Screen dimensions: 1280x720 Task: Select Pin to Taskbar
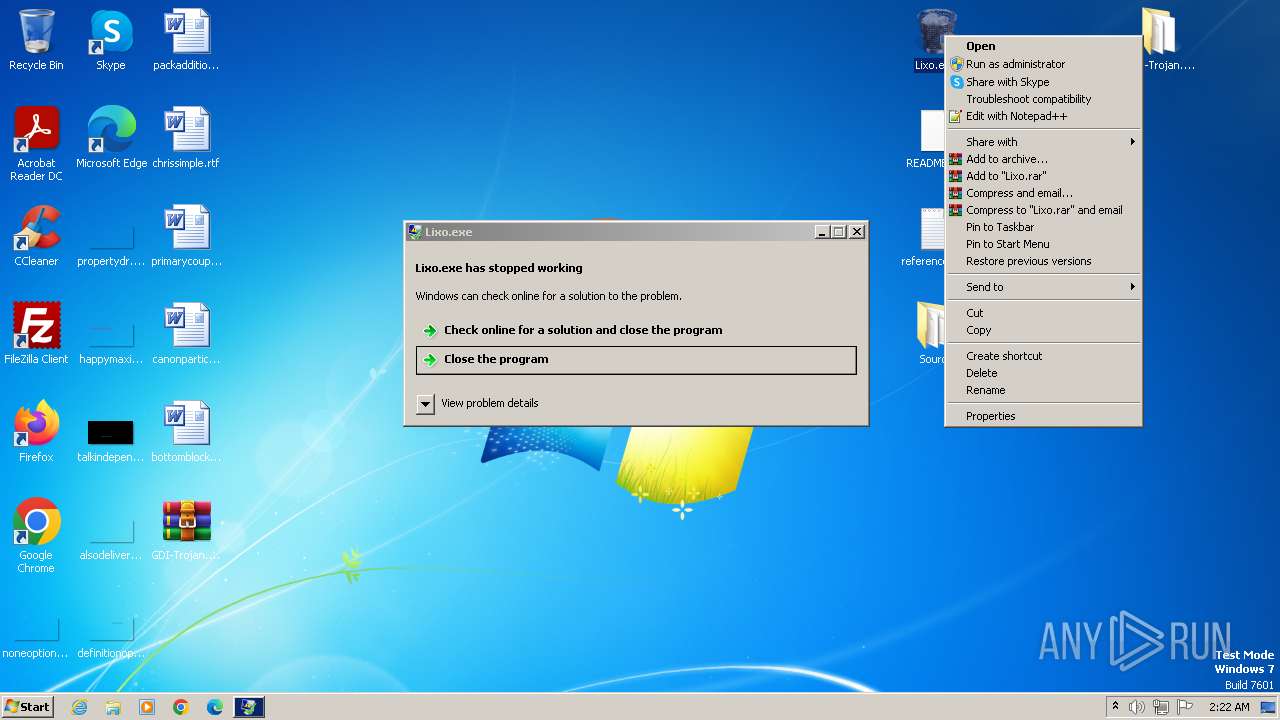click(1043, 227)
